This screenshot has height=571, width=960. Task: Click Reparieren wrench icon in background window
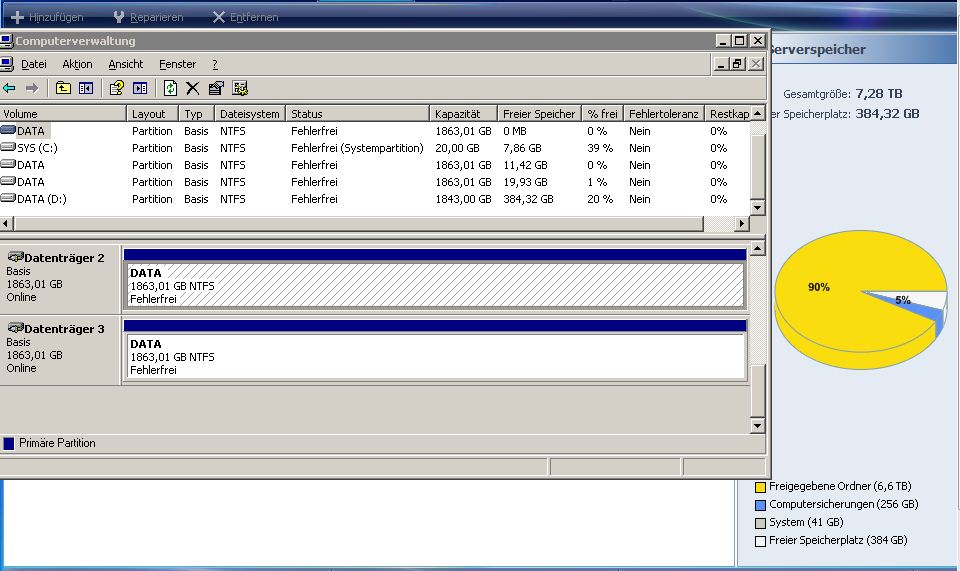click(x=119, y=17)
